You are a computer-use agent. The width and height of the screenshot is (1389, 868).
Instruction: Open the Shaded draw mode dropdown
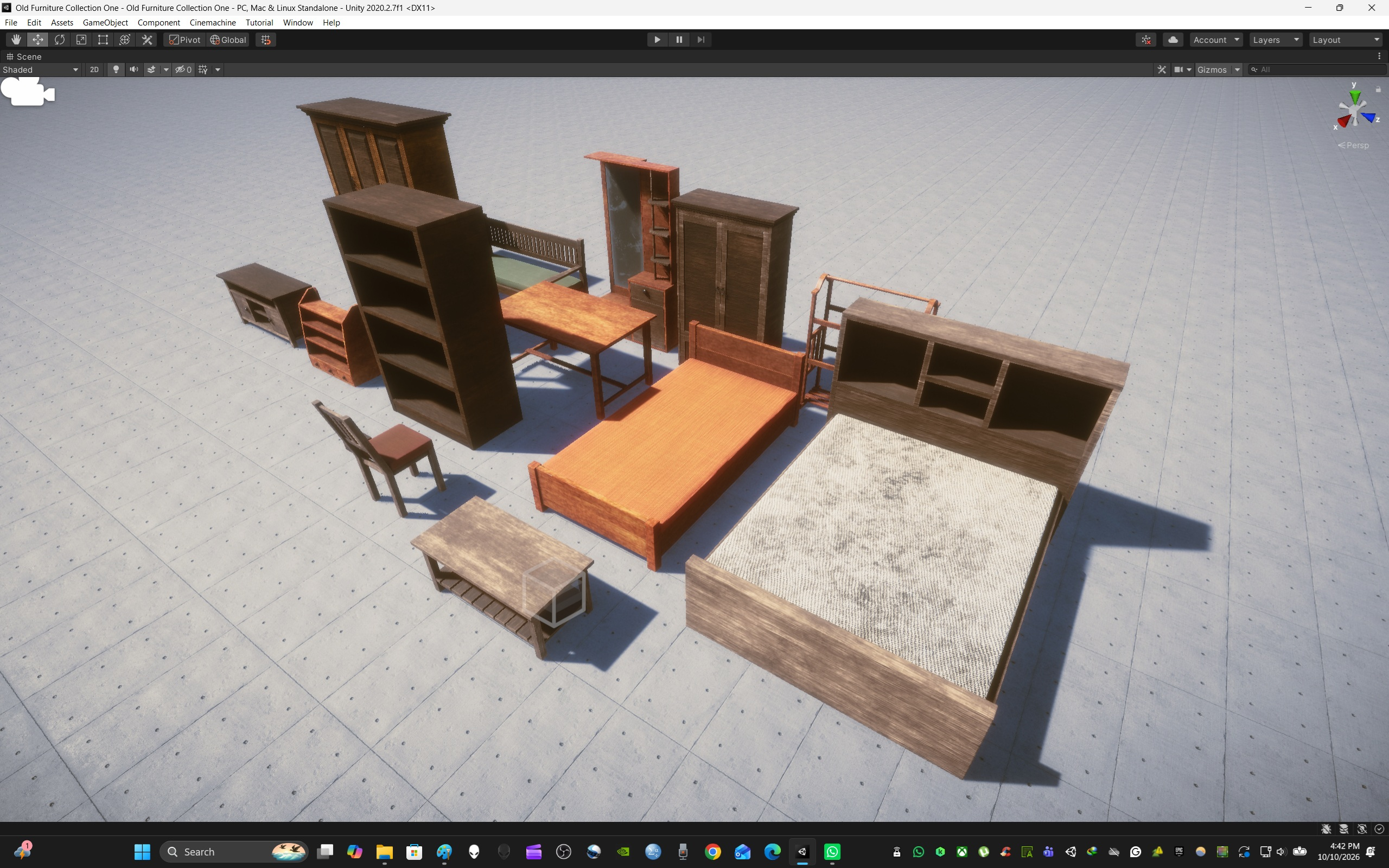coord(41,69)
